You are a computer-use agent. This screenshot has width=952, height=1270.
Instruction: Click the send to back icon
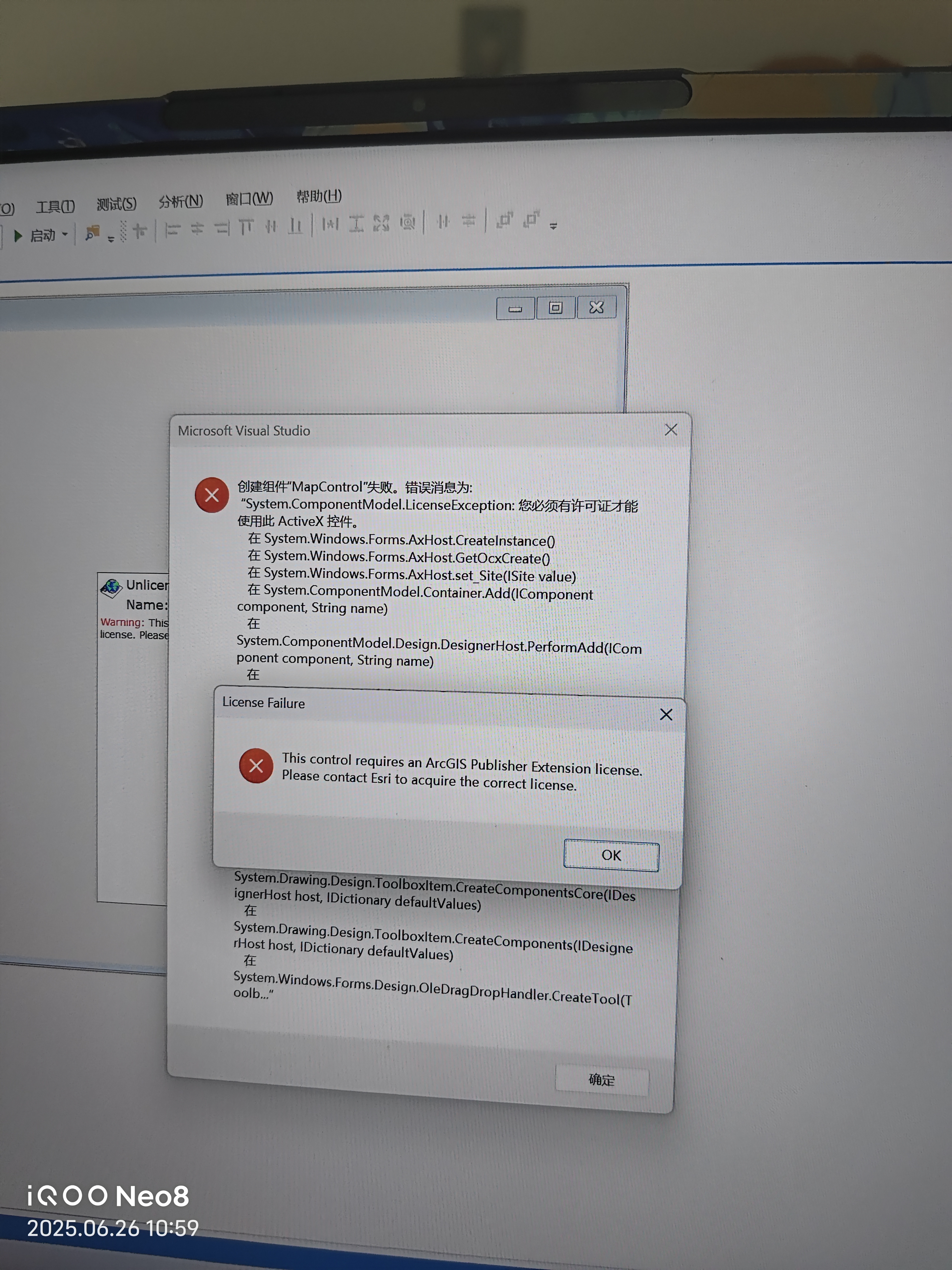(532, 219)
